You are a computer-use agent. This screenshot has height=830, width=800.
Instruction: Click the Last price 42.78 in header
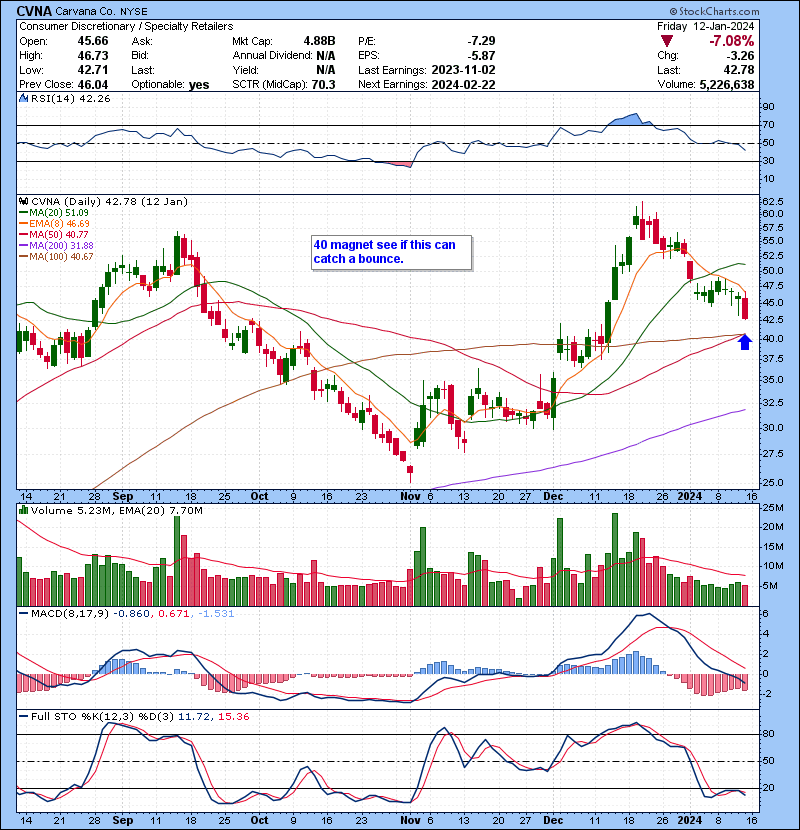(739, 70)
